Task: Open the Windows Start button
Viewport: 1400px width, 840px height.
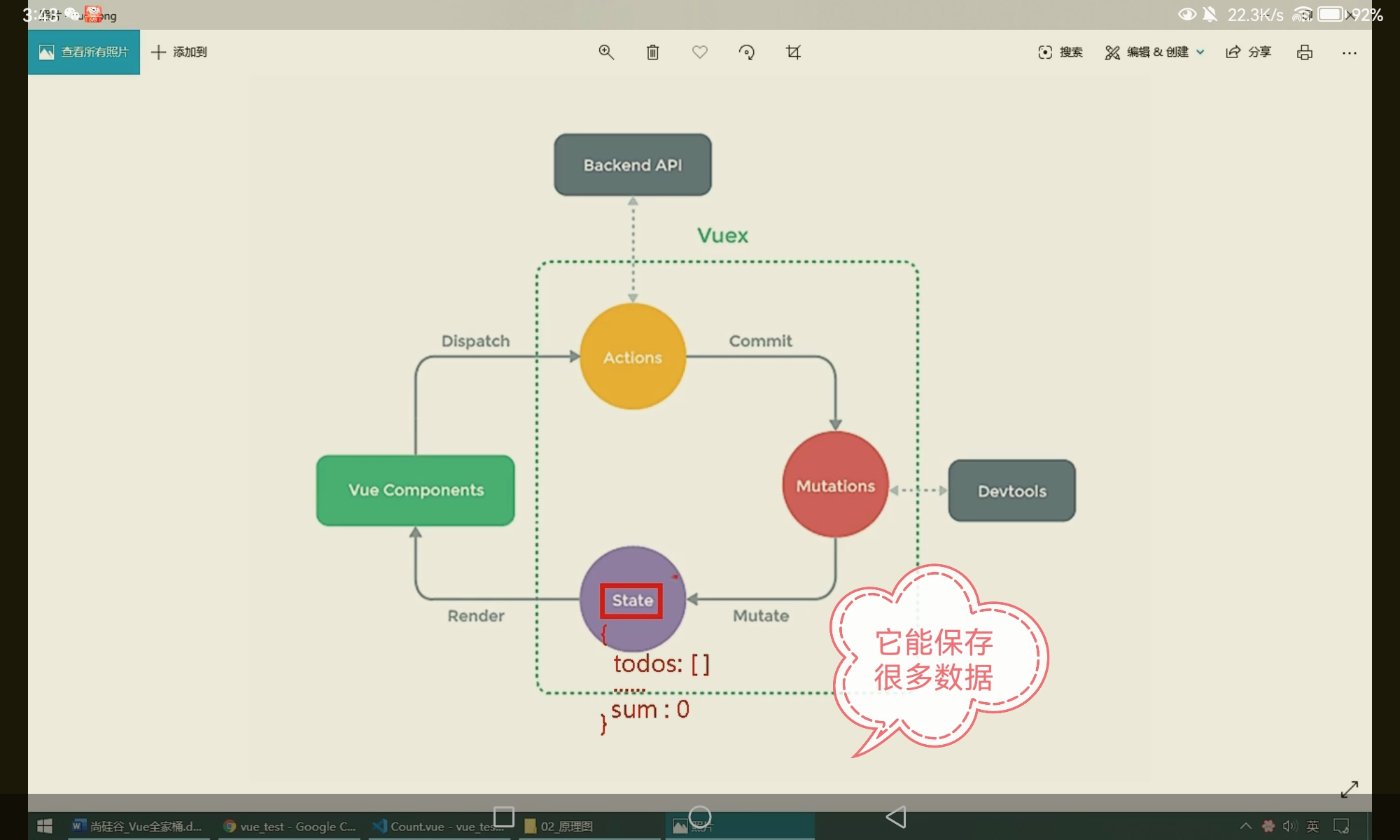Action: tap(45, 827)
